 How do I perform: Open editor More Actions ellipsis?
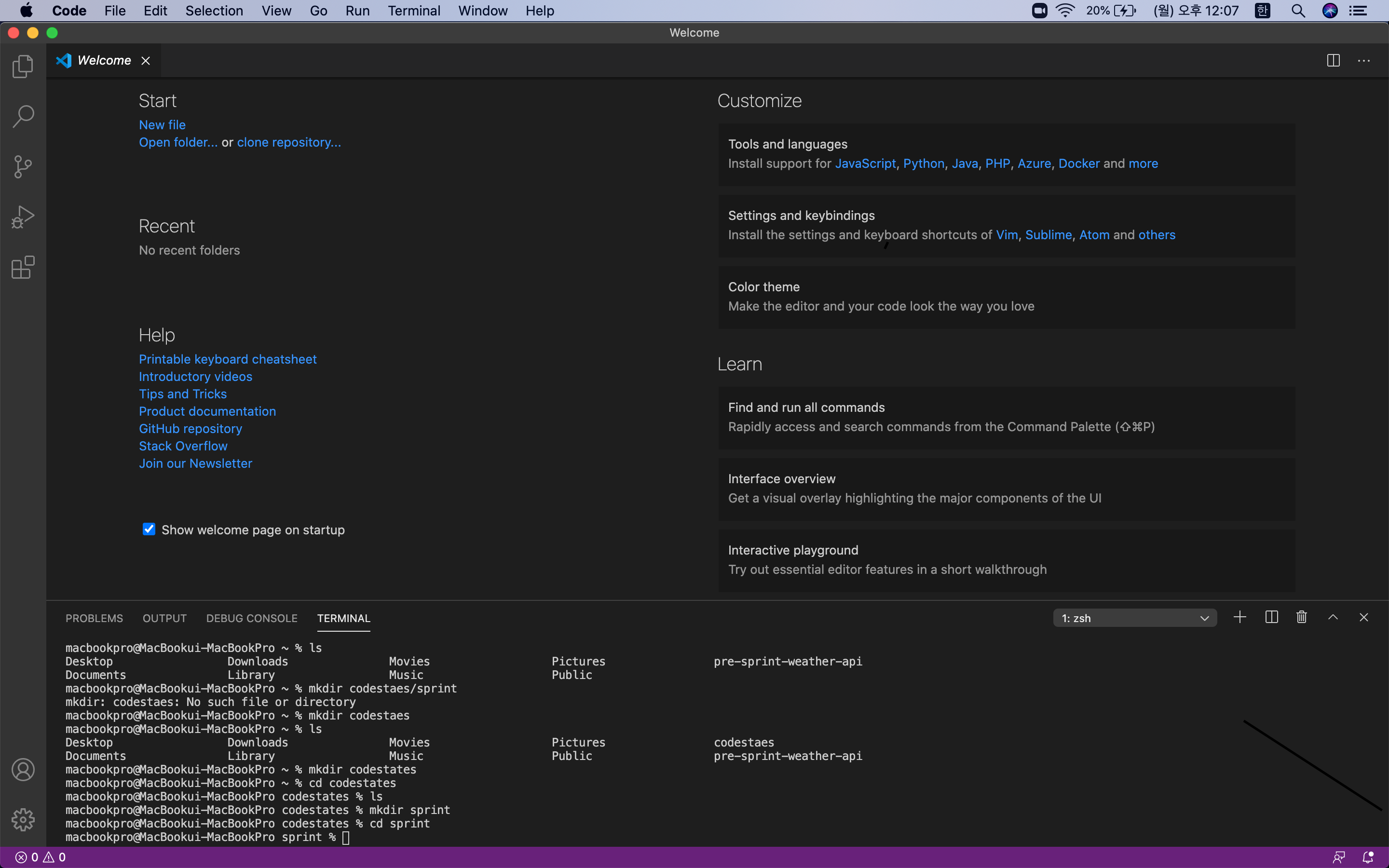pyautogui.click(x=1364, y=61)
